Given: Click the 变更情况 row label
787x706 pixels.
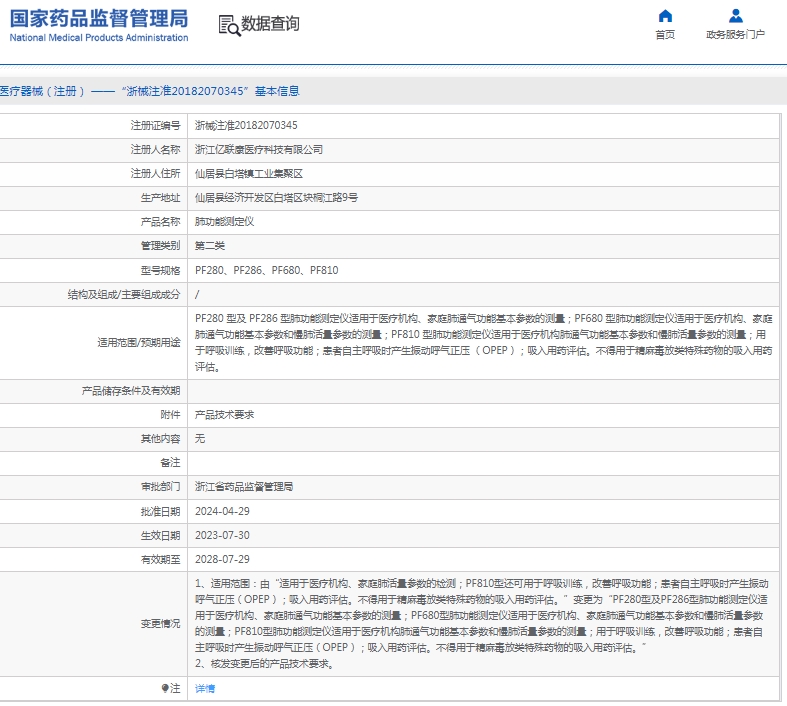Looking at the screenshot, I should tap(160, 624).
